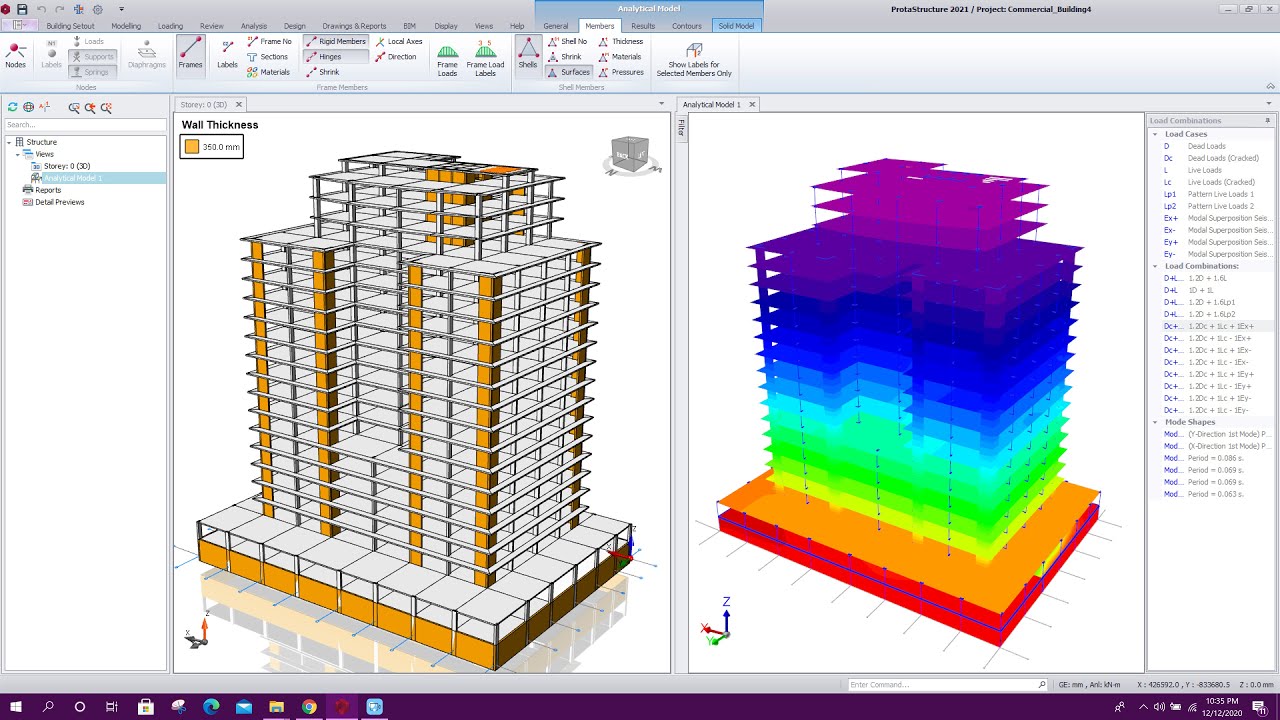Select the Frames tool in the ribbon
The image size is (1280, 720).
190,55
